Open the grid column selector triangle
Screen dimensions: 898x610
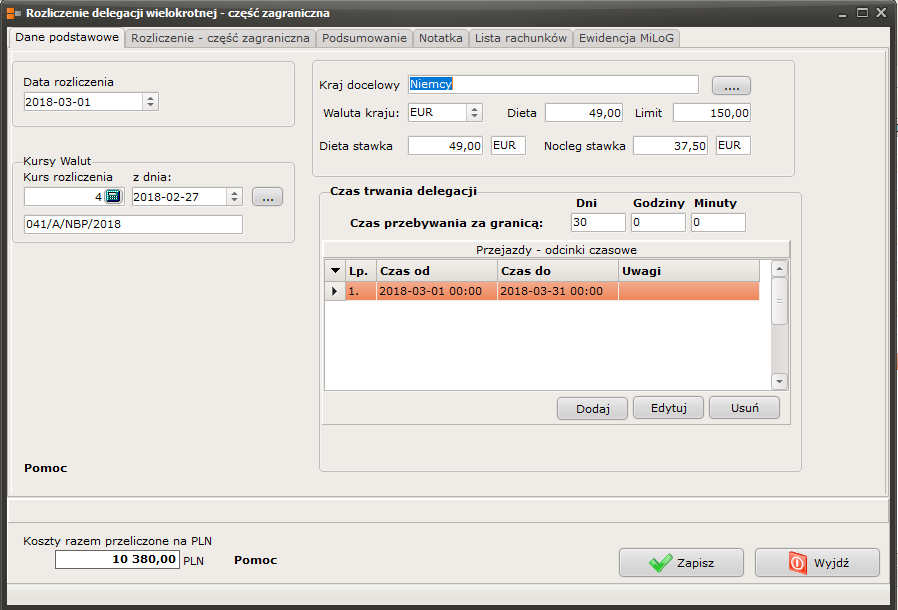(336, 270)
